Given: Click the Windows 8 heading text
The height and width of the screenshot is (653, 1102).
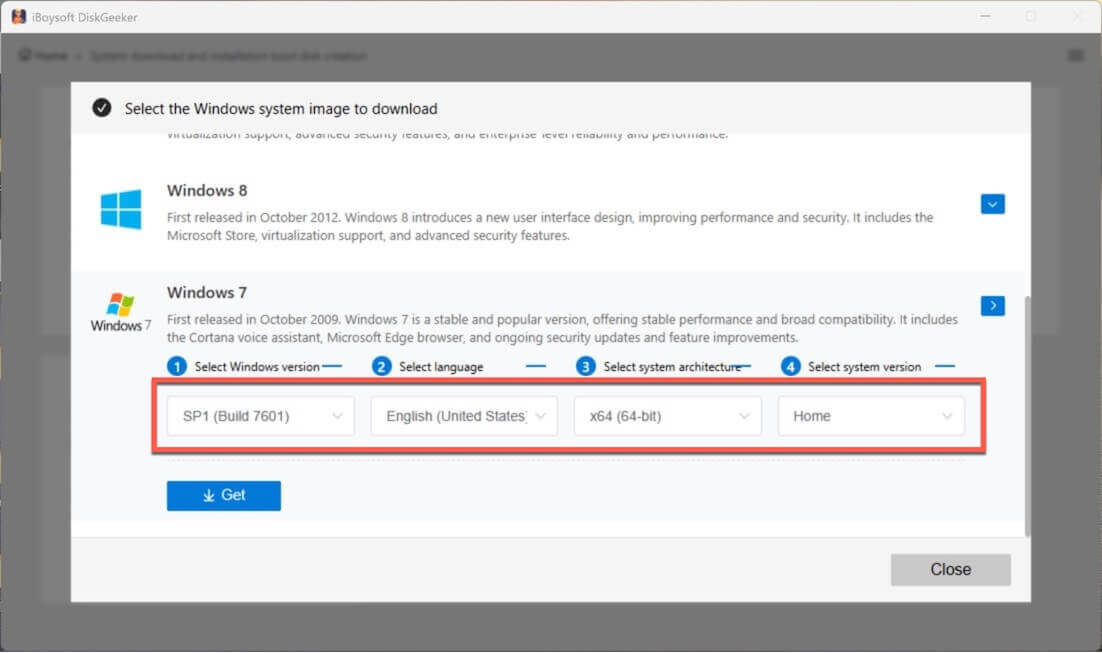Looking at the screenshot, I should 207,190.
